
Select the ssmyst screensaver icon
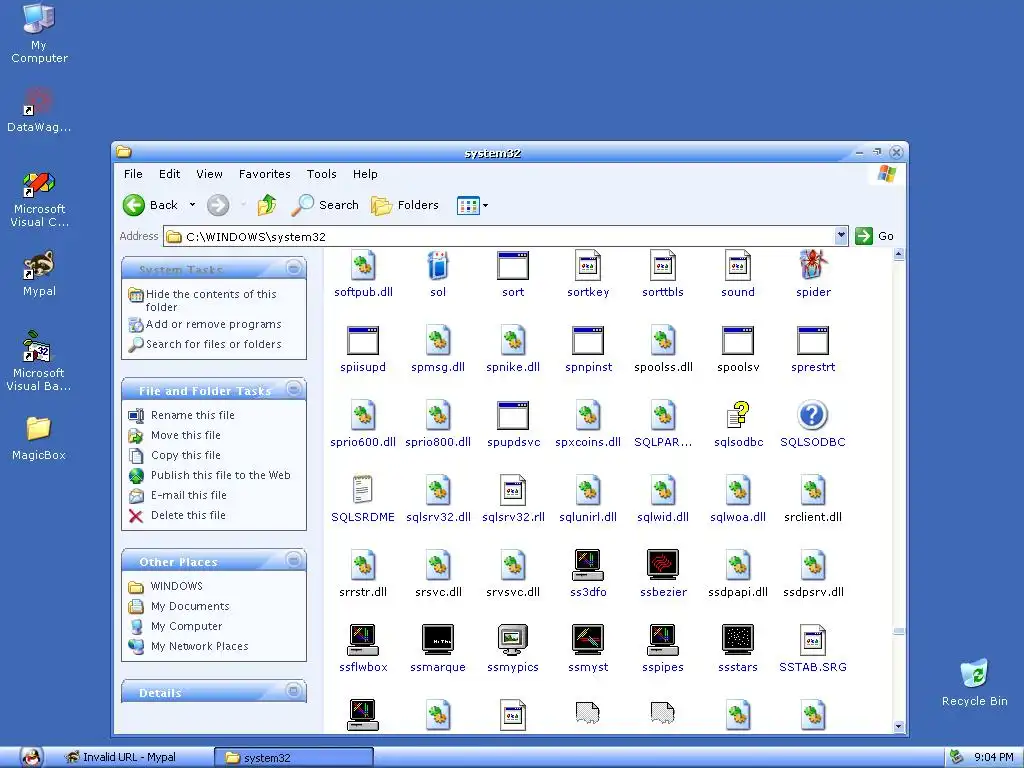click(x=588, y=640)
